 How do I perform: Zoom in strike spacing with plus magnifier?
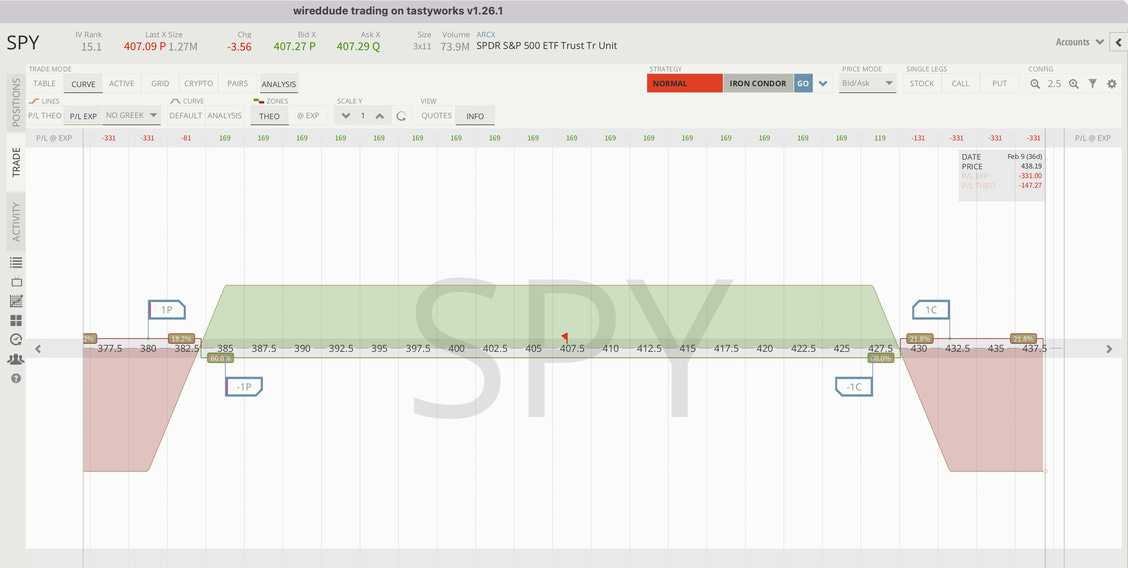pyautogui.click(x=1073, y=83)
